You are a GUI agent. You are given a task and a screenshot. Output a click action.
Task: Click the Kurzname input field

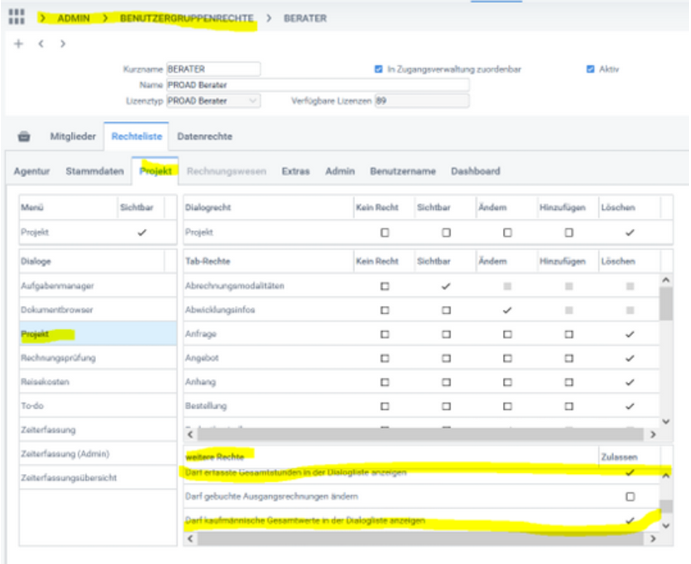point(212,69)
